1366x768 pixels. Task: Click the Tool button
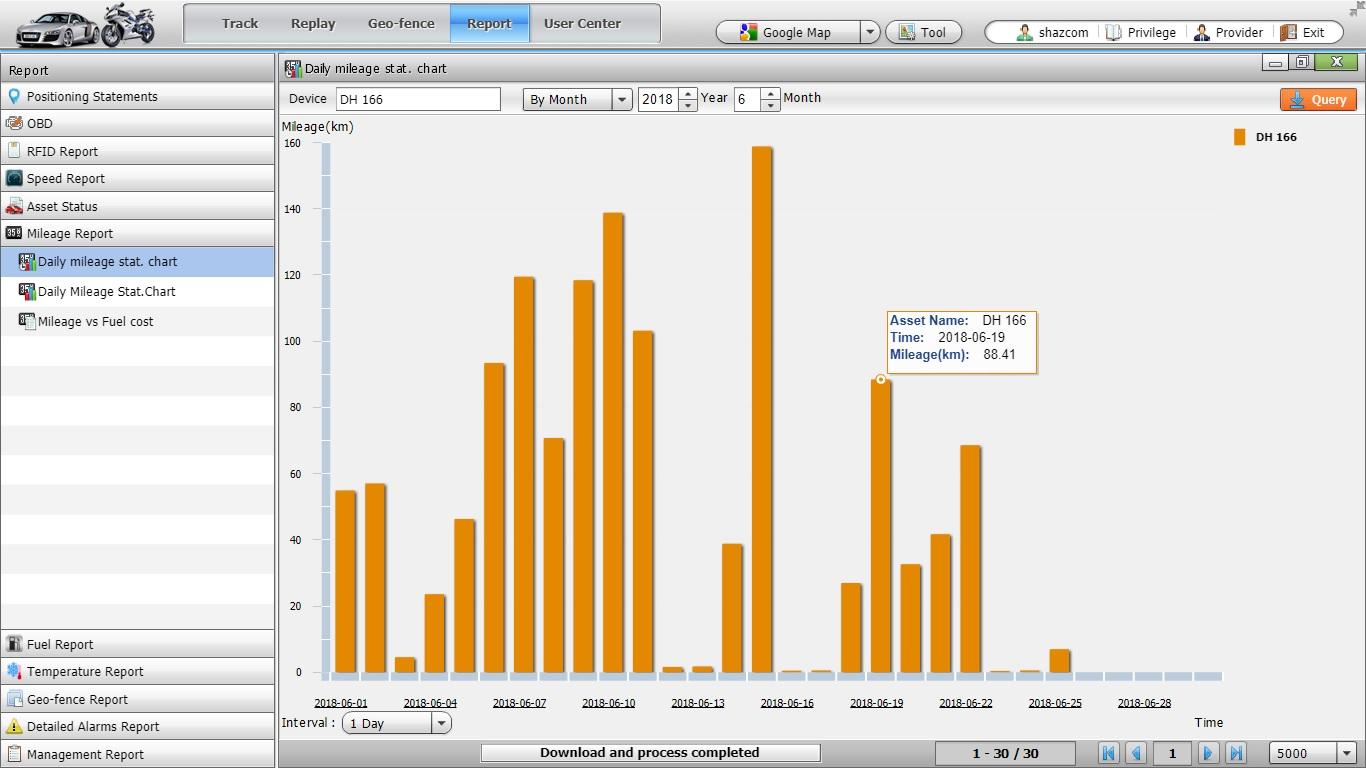click(923, 33)
